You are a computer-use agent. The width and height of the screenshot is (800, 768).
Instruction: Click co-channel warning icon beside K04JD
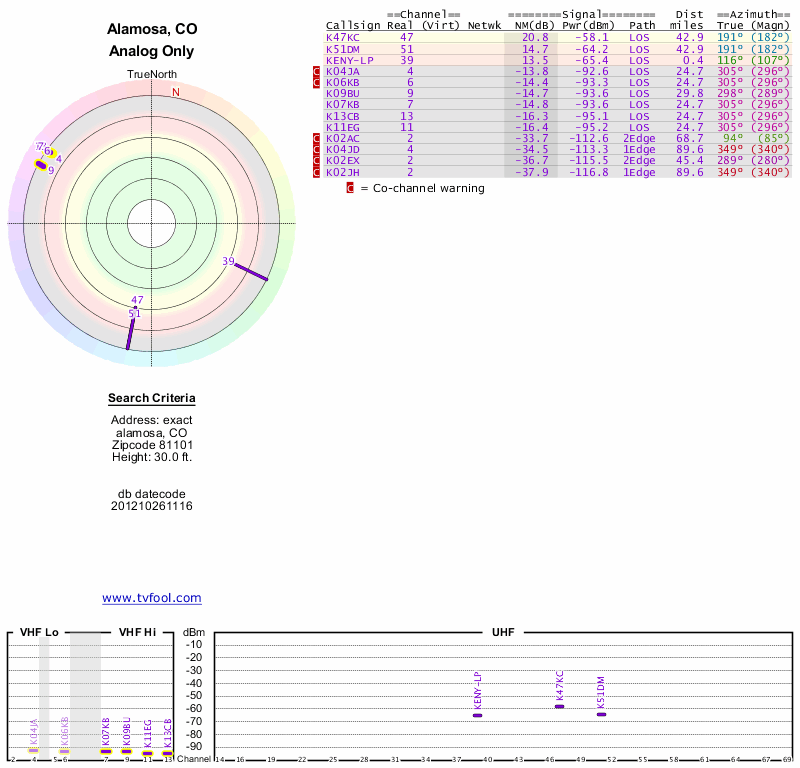point(317,150)
